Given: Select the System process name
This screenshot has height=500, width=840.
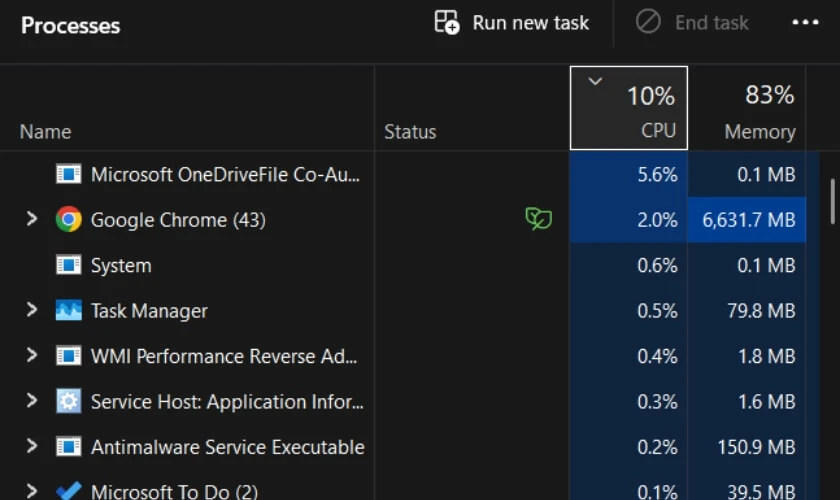Looking at the screenshot, I should [121, 266].
